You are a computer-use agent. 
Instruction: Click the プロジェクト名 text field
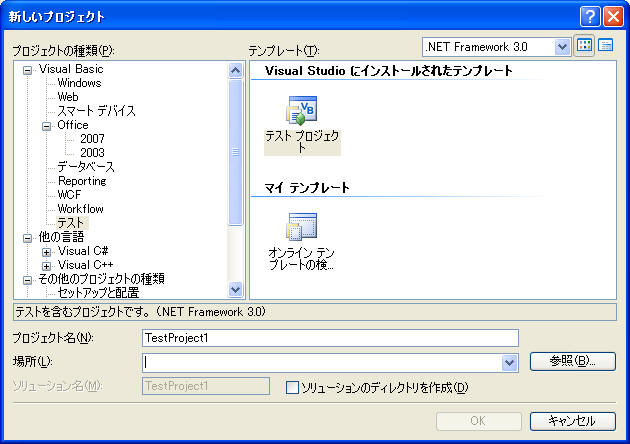(330, 338)
